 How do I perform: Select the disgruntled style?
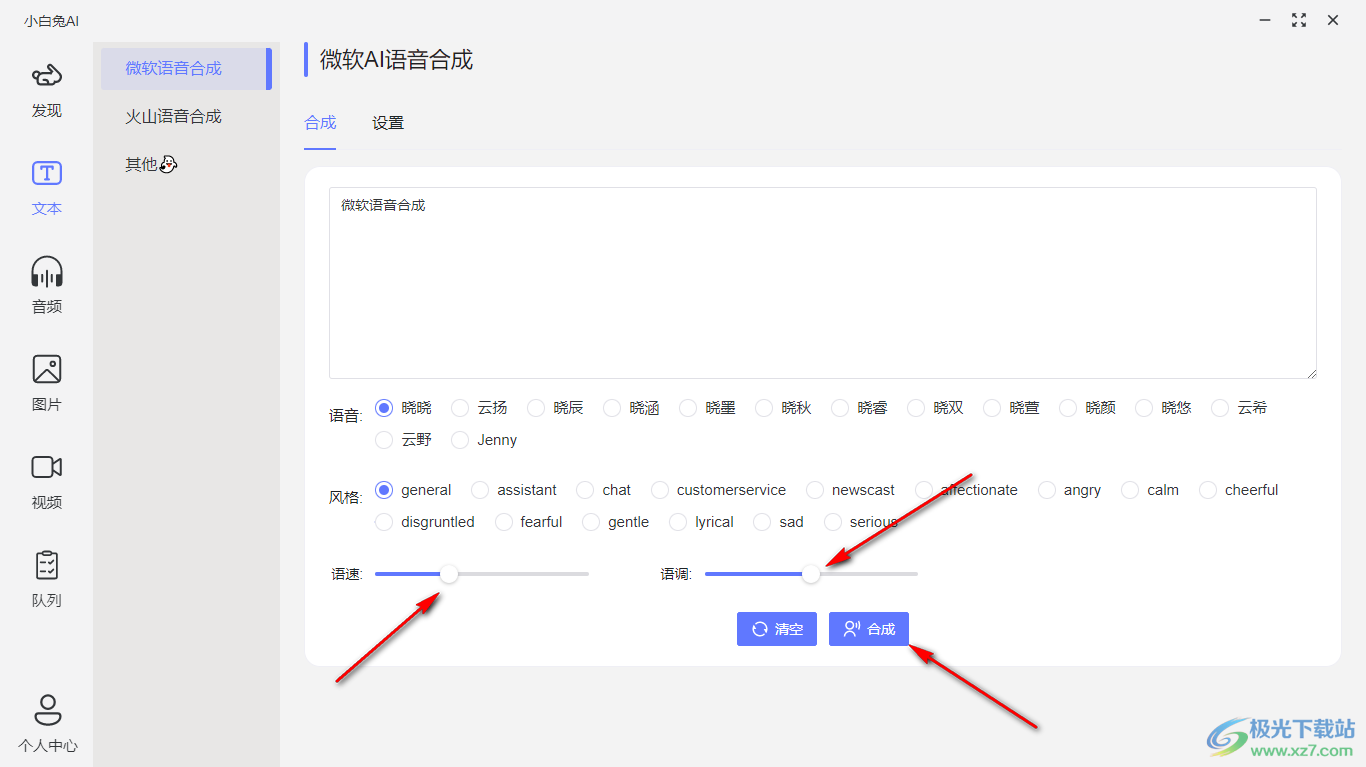(425, 522)
